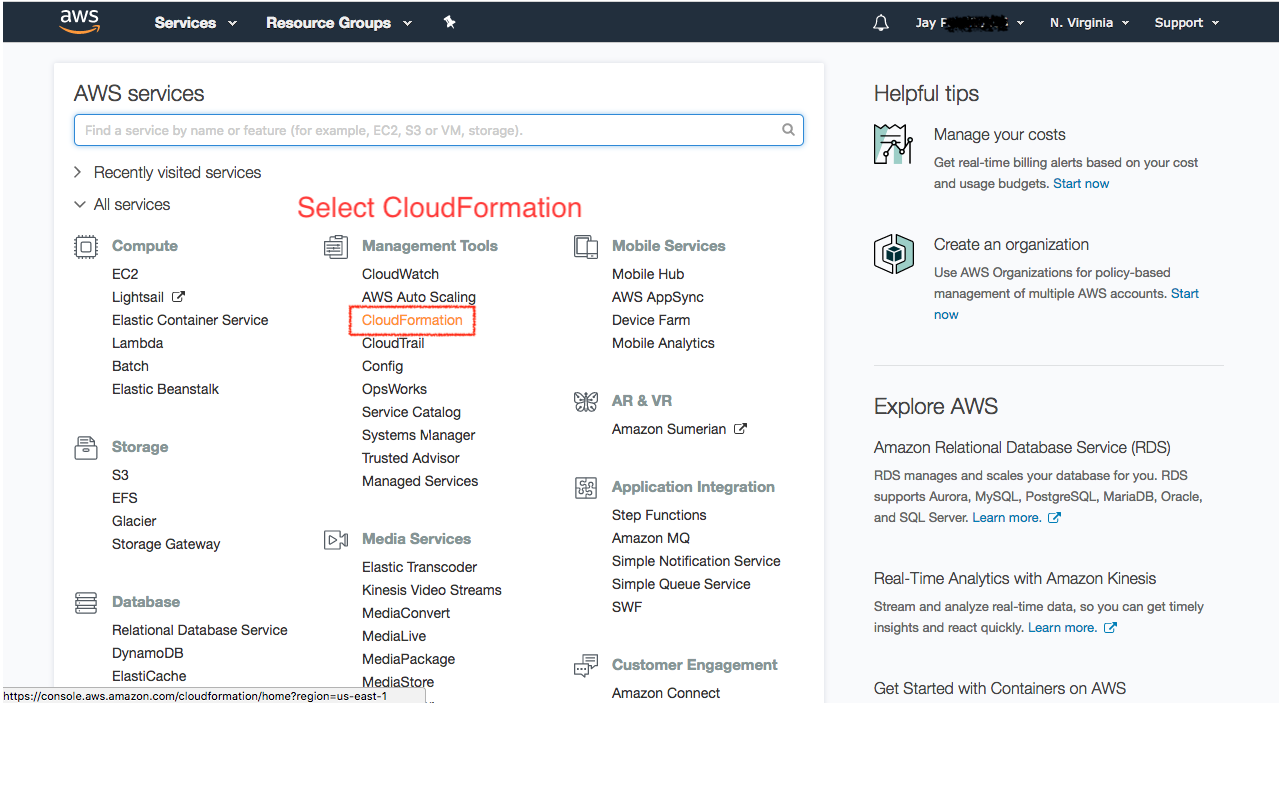Open Lambda service
Image resolution: width=1280 pixels, height=800 pixels.
tap(137, 343)
